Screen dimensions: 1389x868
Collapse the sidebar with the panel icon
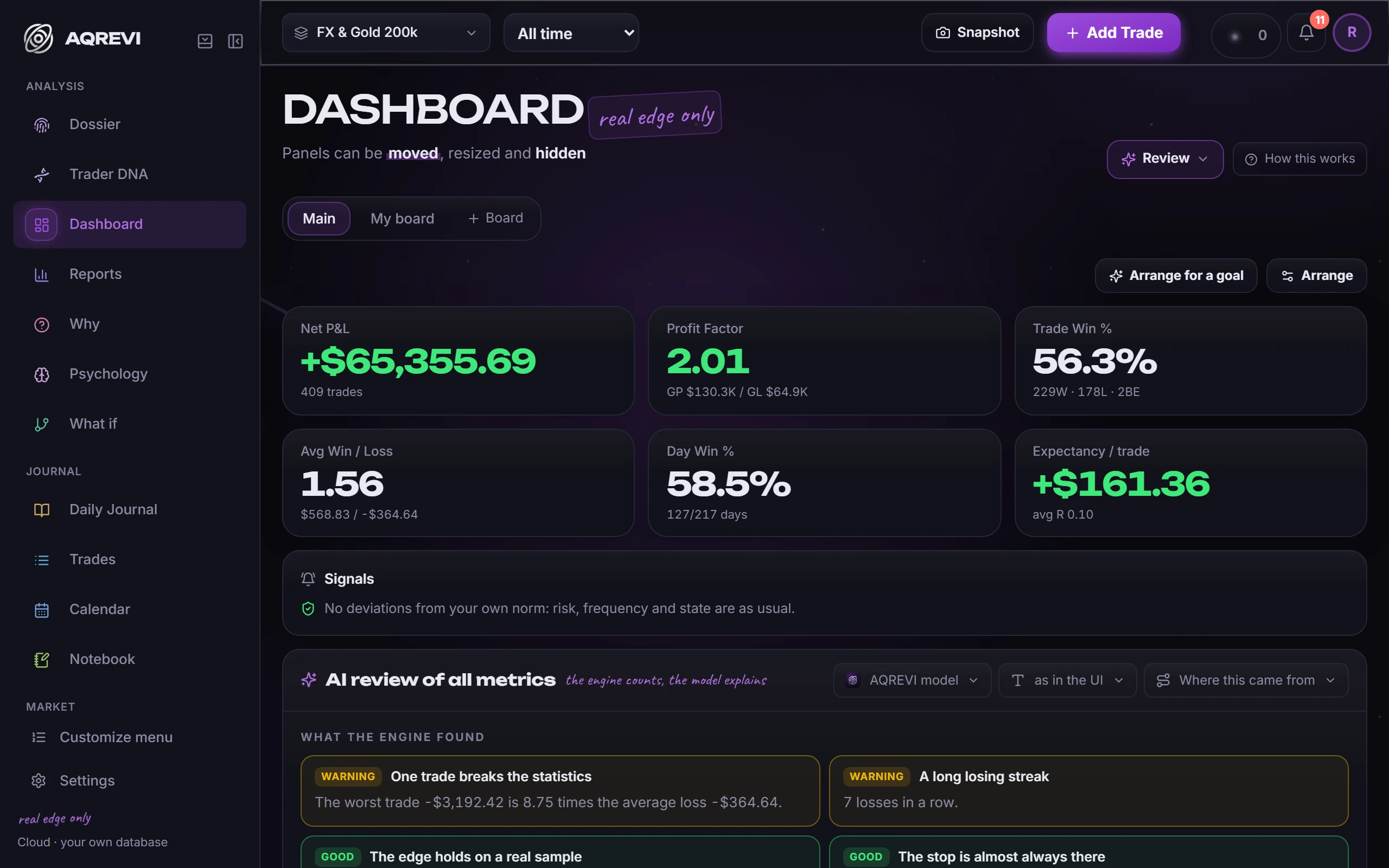click(x=235, y=41)
